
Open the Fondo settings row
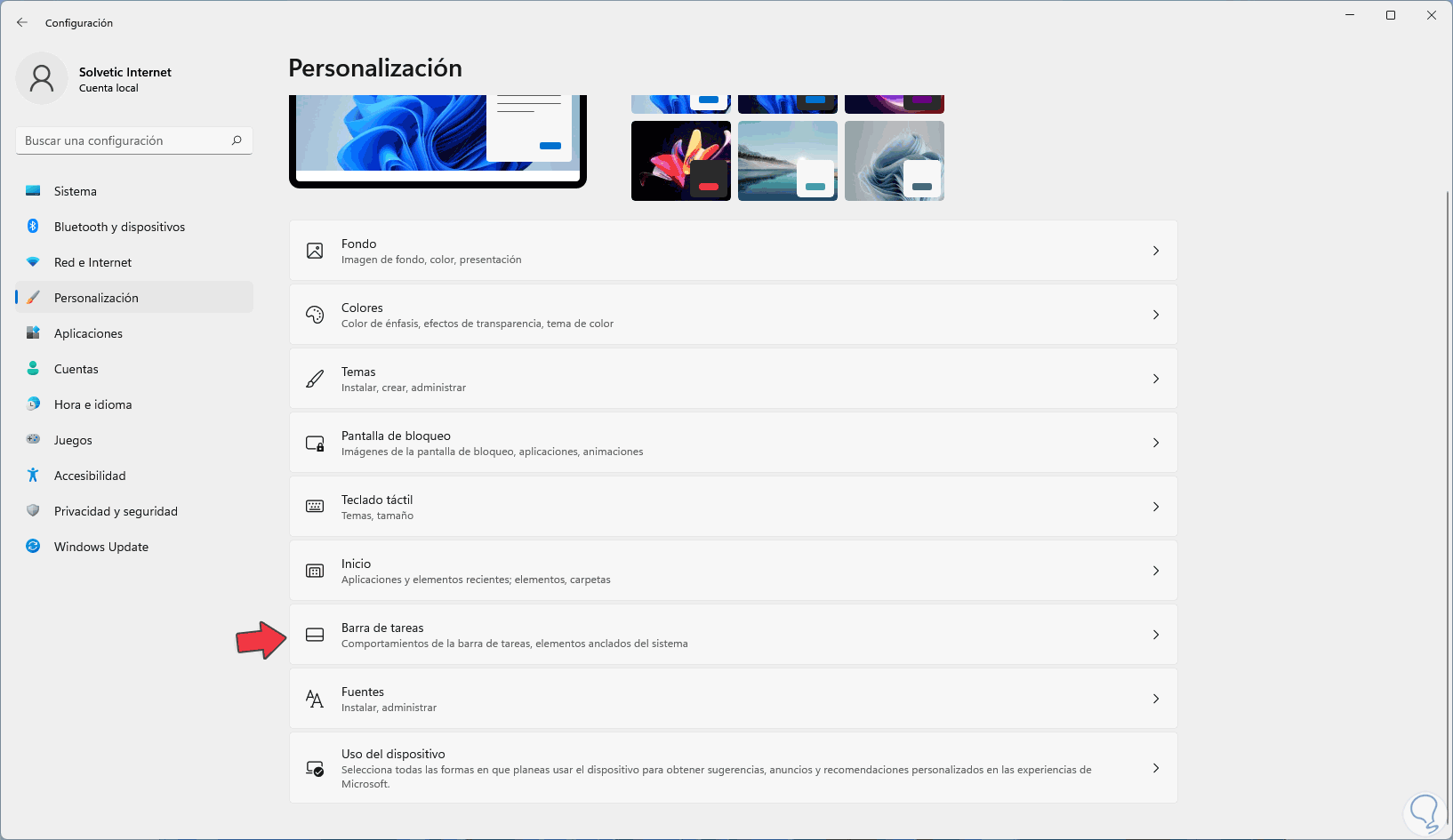pyautogui.click(x=734, y=251)
